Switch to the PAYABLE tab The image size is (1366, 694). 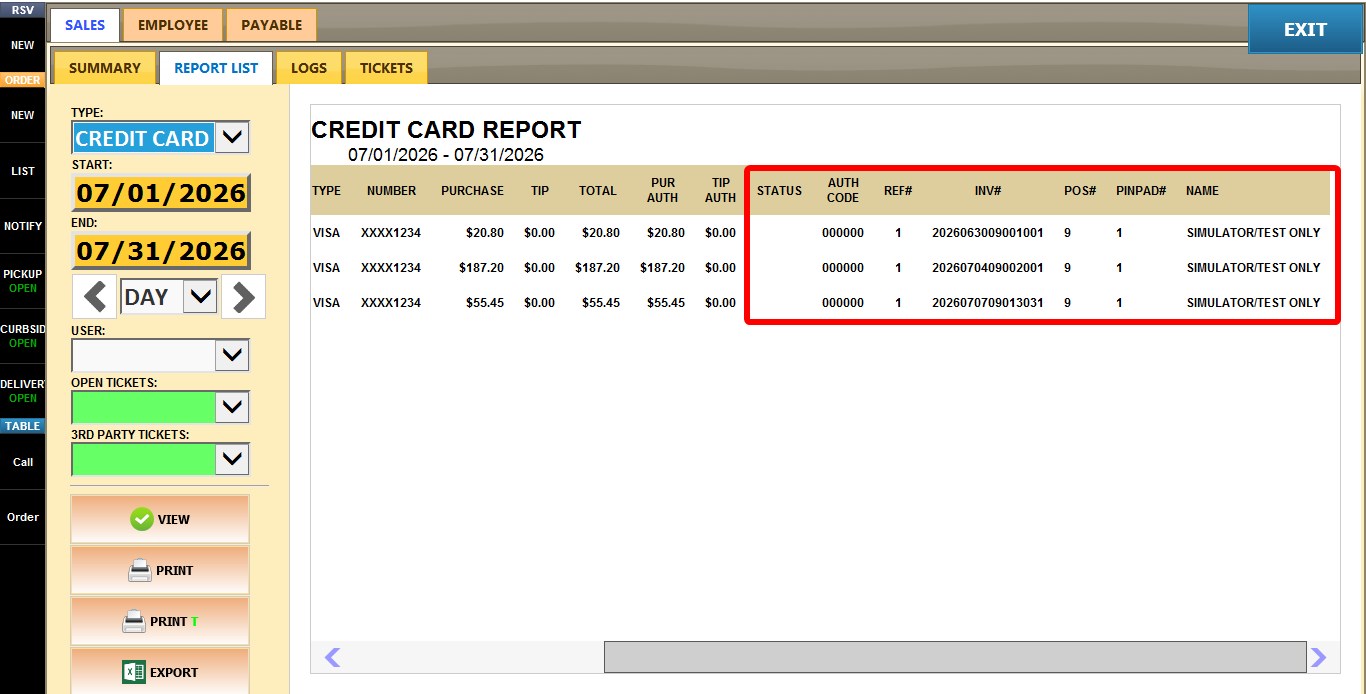271,25
